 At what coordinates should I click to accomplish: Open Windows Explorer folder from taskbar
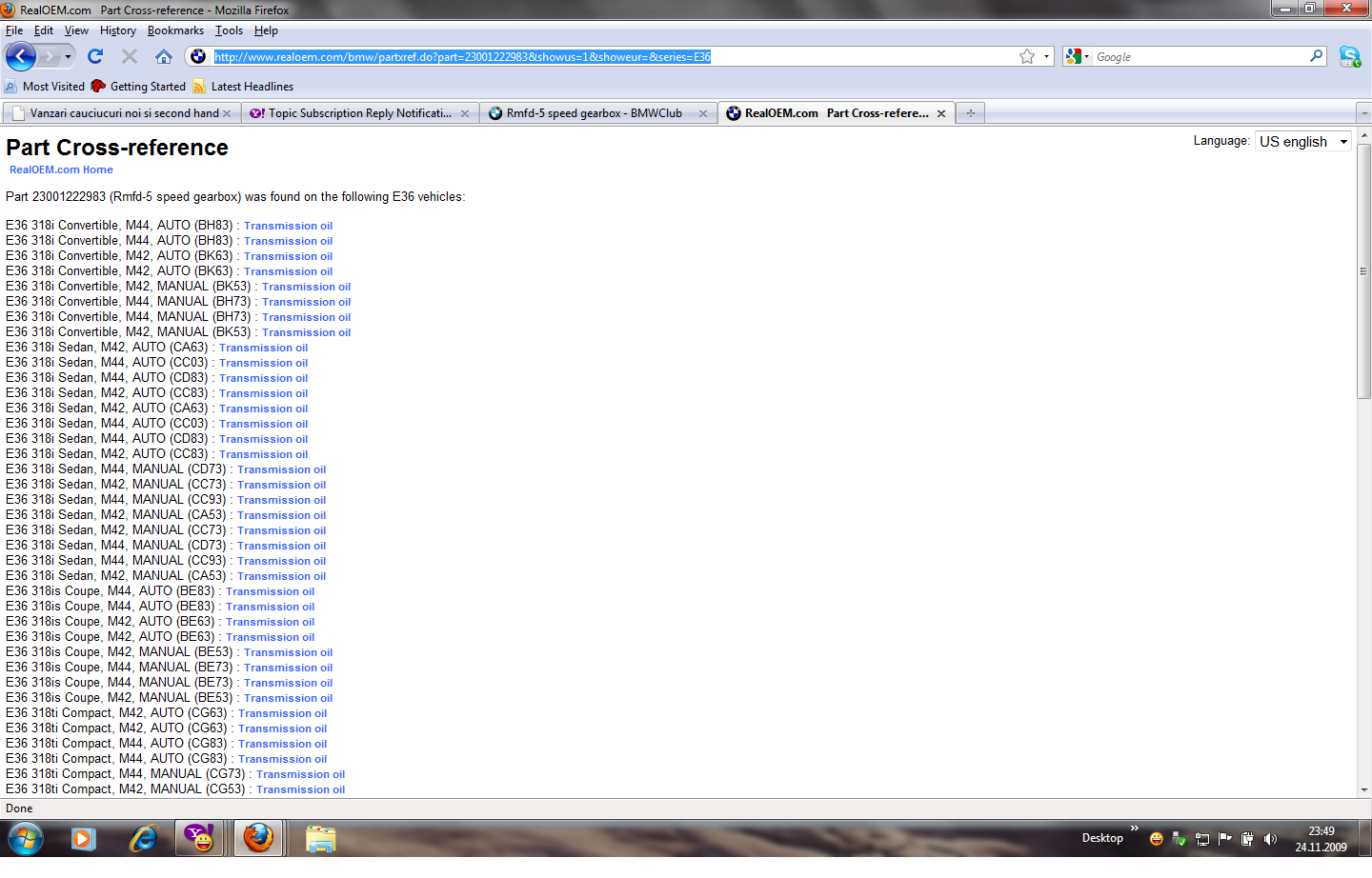[x=320, y=839]
